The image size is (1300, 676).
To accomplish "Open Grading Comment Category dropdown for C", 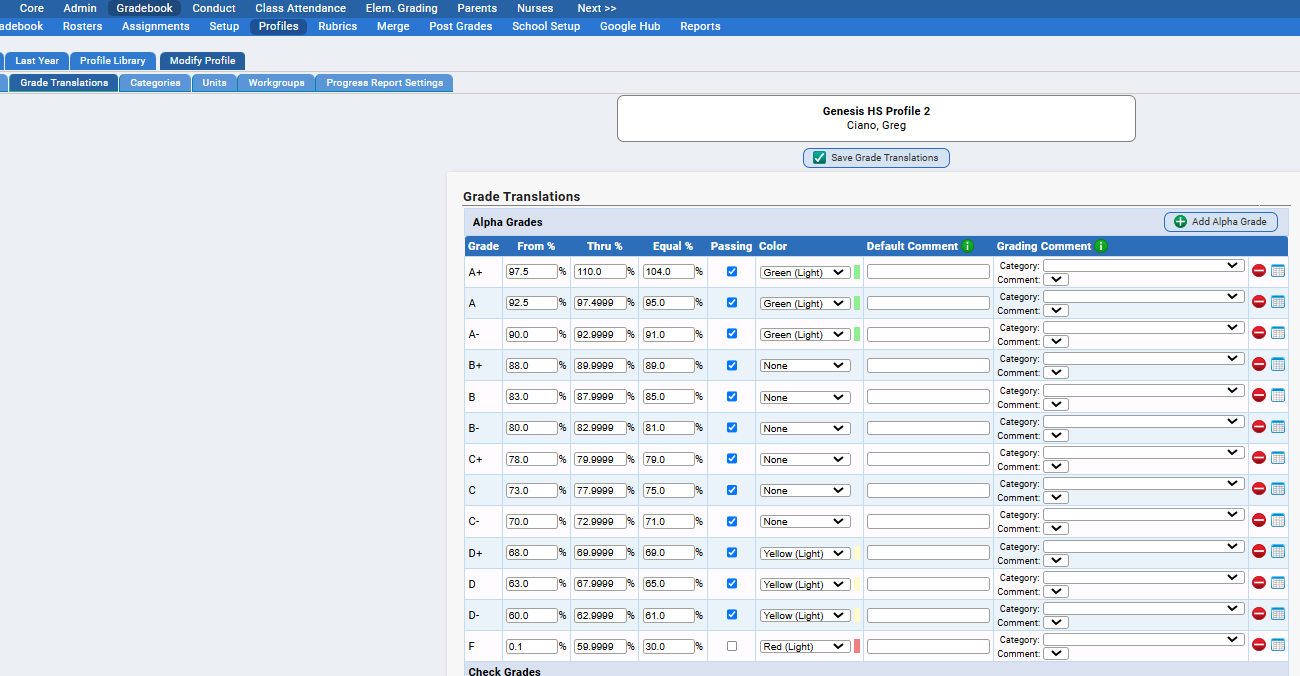I will pos(1144,483).
